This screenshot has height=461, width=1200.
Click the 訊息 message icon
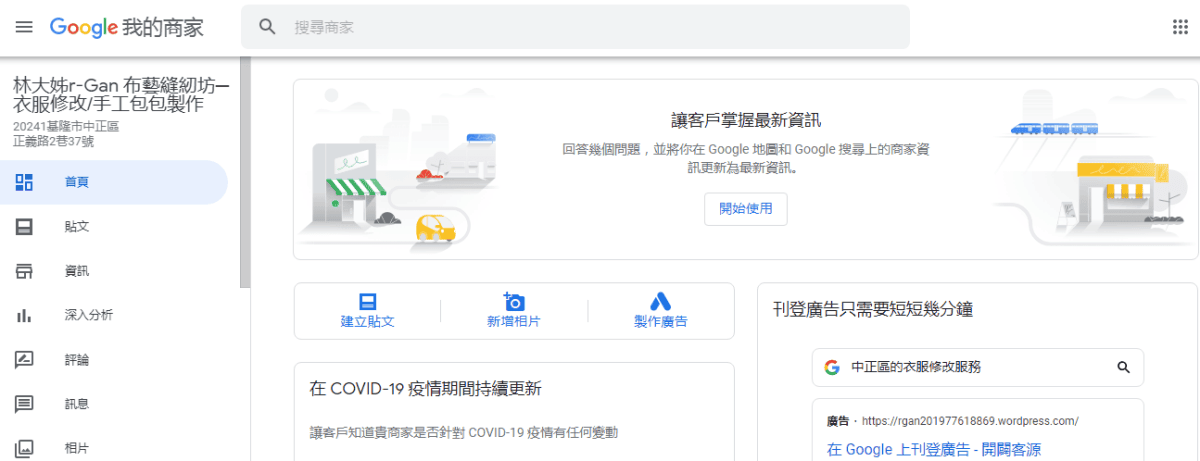(x=24, y=404)
